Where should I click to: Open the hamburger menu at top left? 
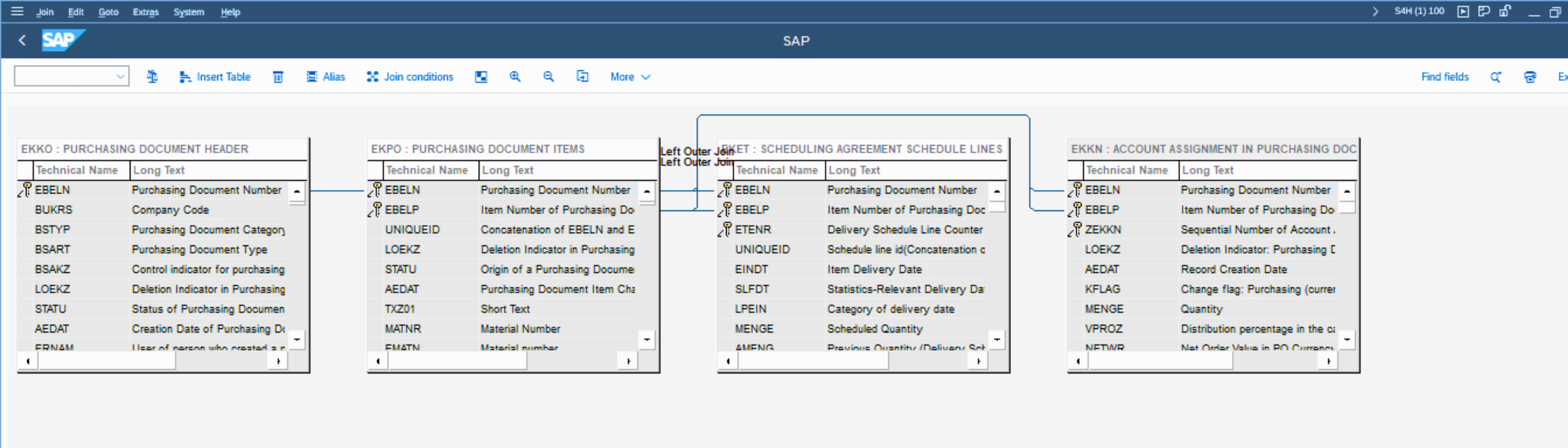pyautogui.click(x=17, y=11)
